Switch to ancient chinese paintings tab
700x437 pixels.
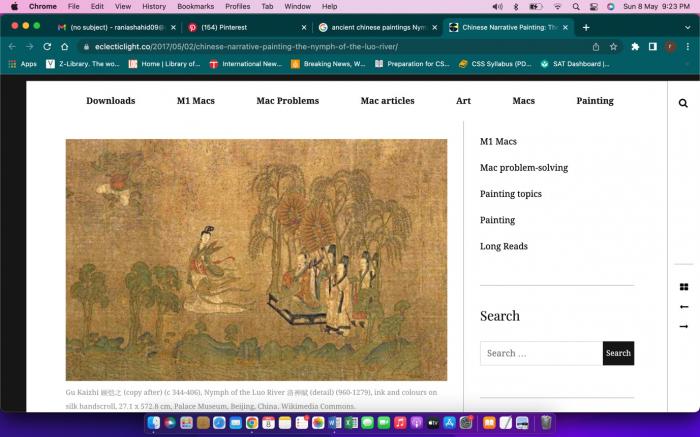[377, 27]
